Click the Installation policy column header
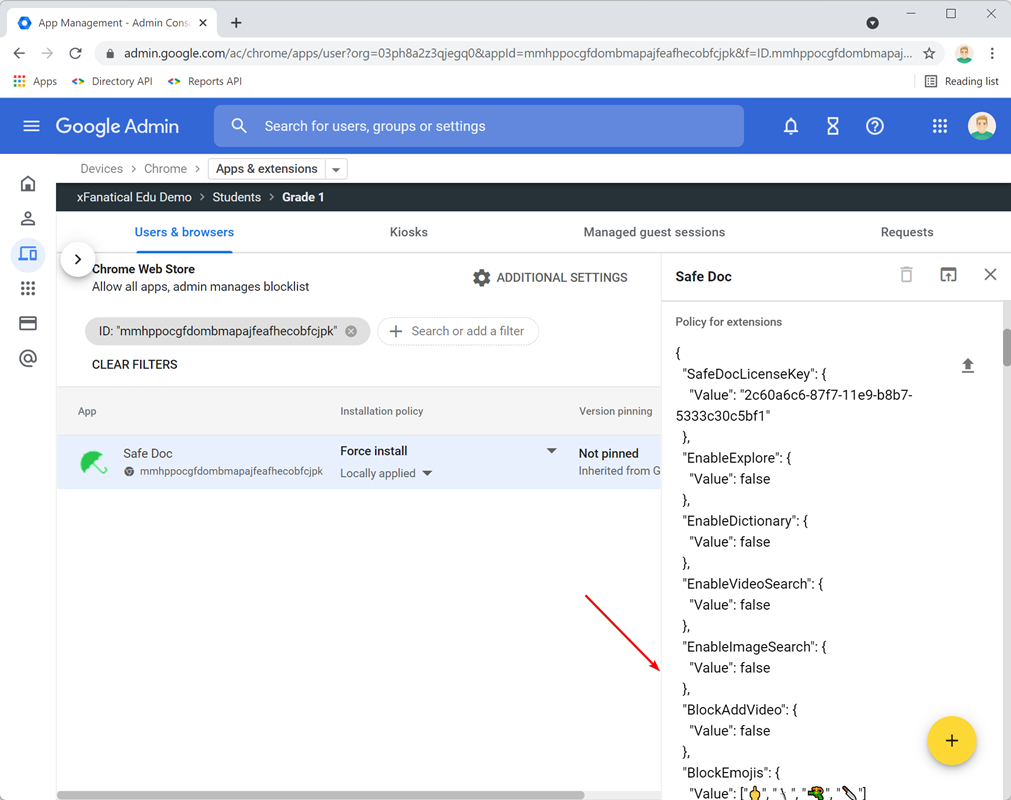 pos(382,411)
